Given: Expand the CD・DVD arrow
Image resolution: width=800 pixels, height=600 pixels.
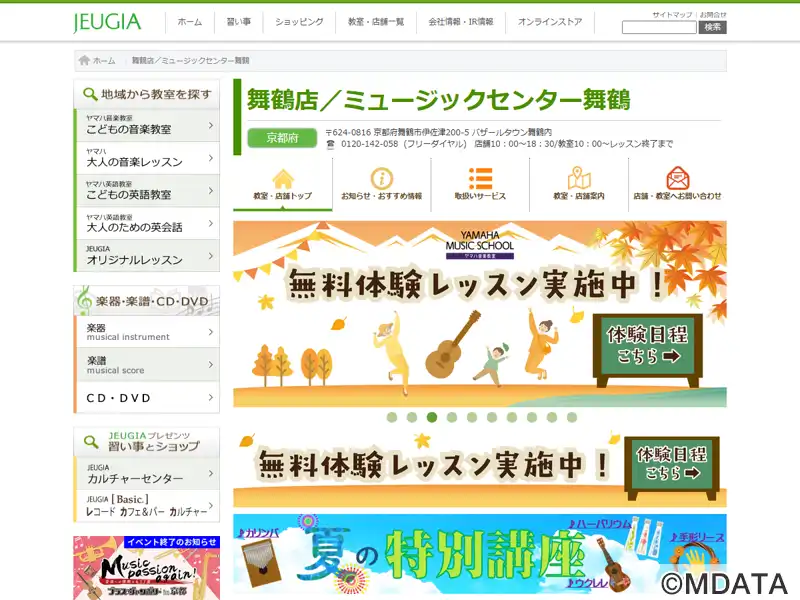Looking at the screenshot, I should coord(211,397).
